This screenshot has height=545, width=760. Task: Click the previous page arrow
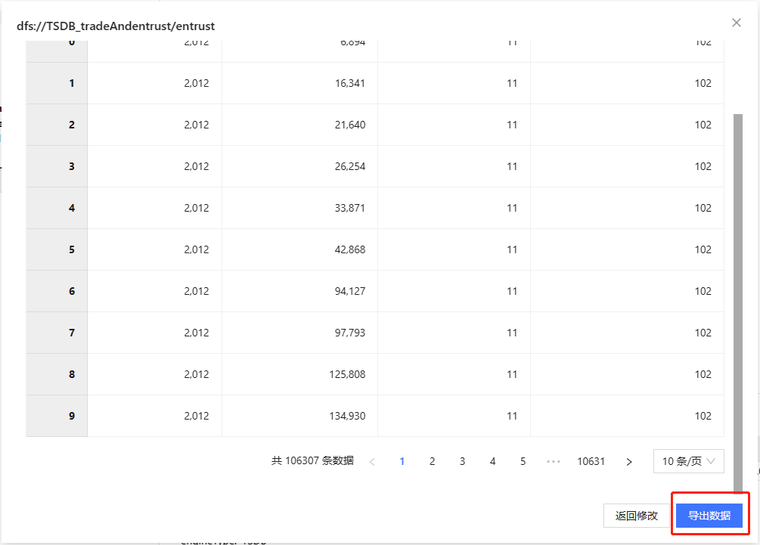click(372, 462)
